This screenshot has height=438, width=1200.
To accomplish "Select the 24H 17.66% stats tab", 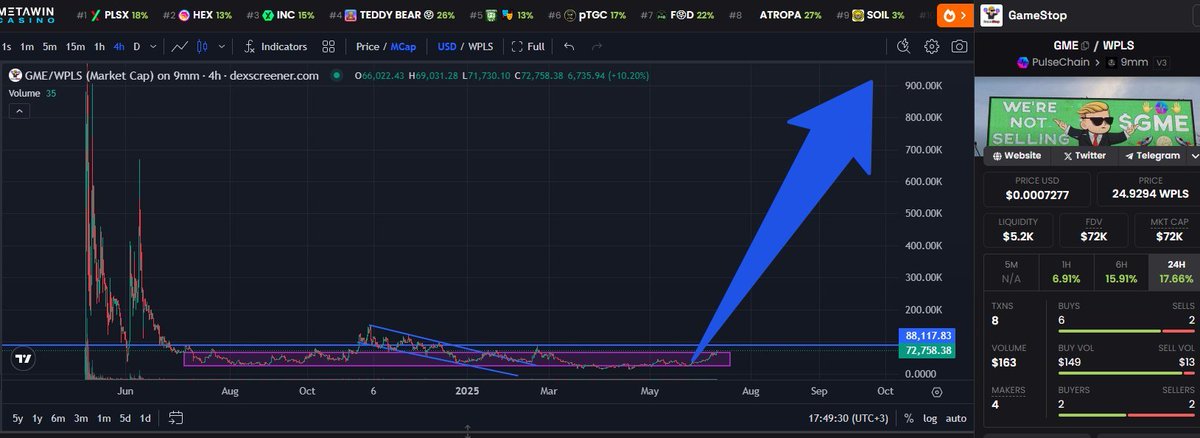I will (1174, 270).
